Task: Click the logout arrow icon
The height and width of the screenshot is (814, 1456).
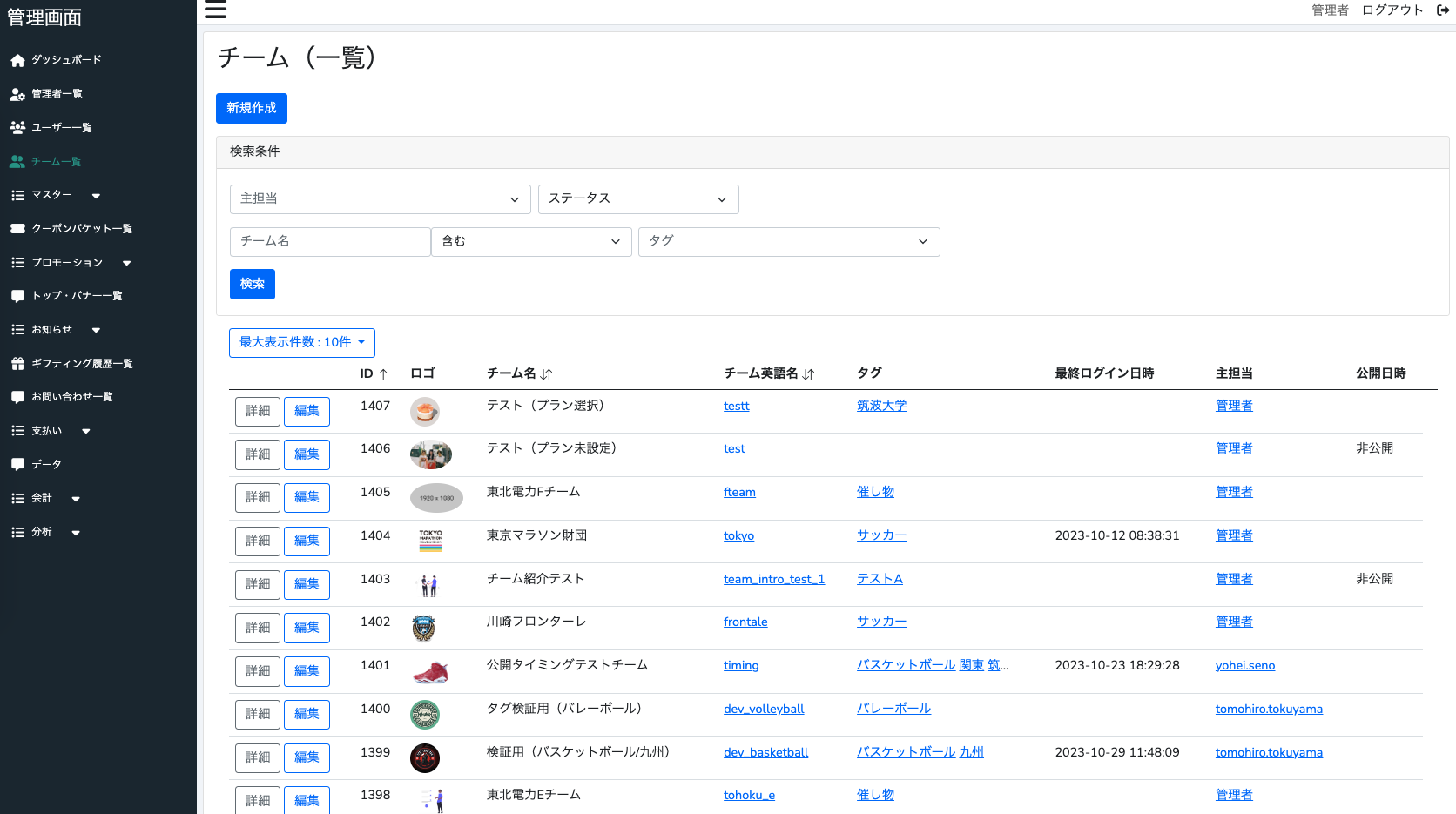Action: point(1443,10)
